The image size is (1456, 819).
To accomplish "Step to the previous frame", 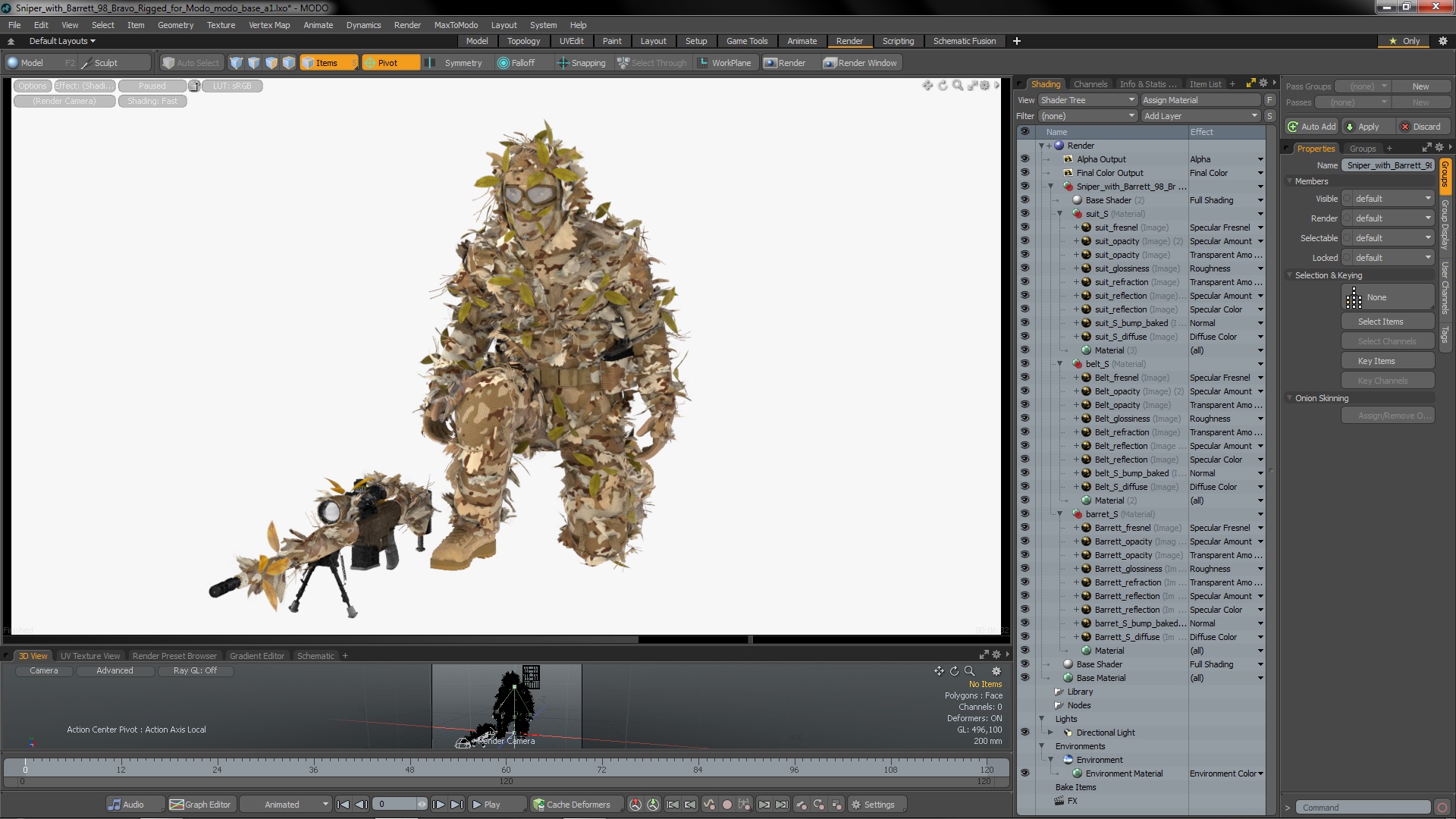I will click(362, 805).
